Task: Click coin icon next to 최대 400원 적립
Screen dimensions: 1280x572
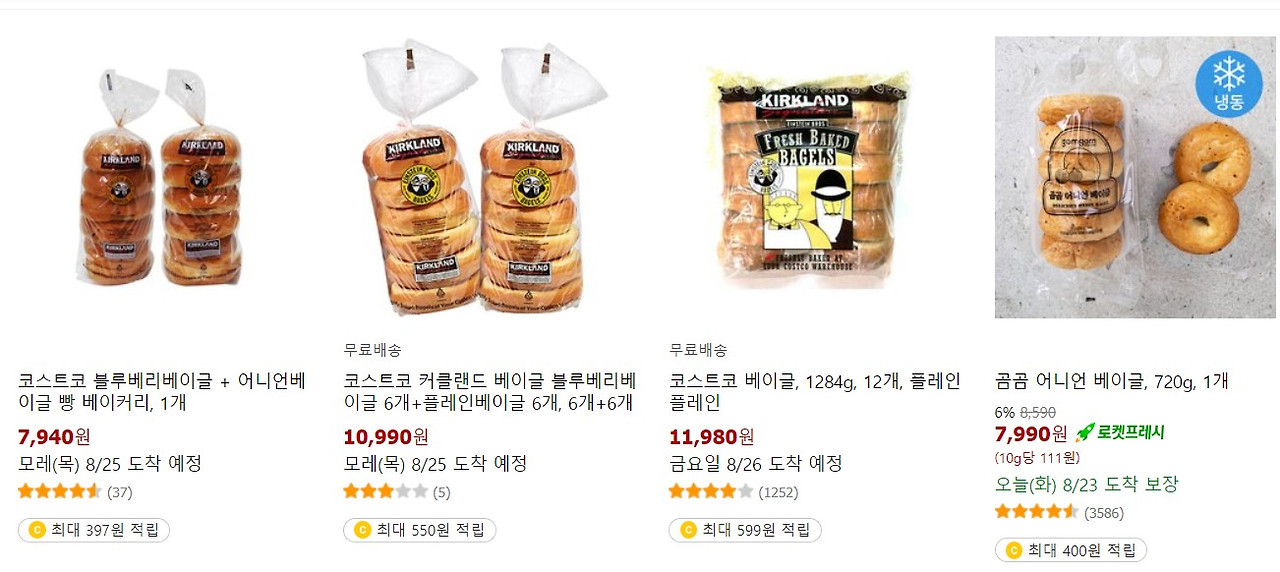Action: tap(1014, 550)
